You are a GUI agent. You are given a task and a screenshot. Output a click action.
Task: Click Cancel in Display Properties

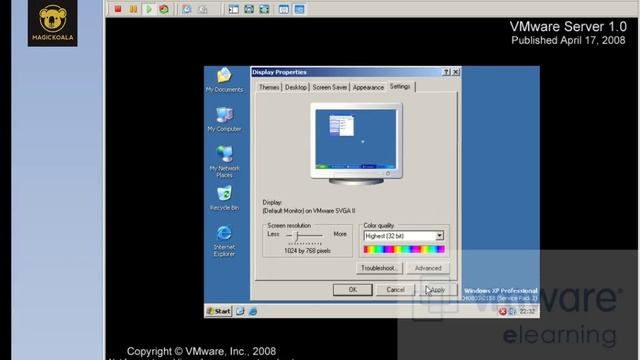[396, 290]
